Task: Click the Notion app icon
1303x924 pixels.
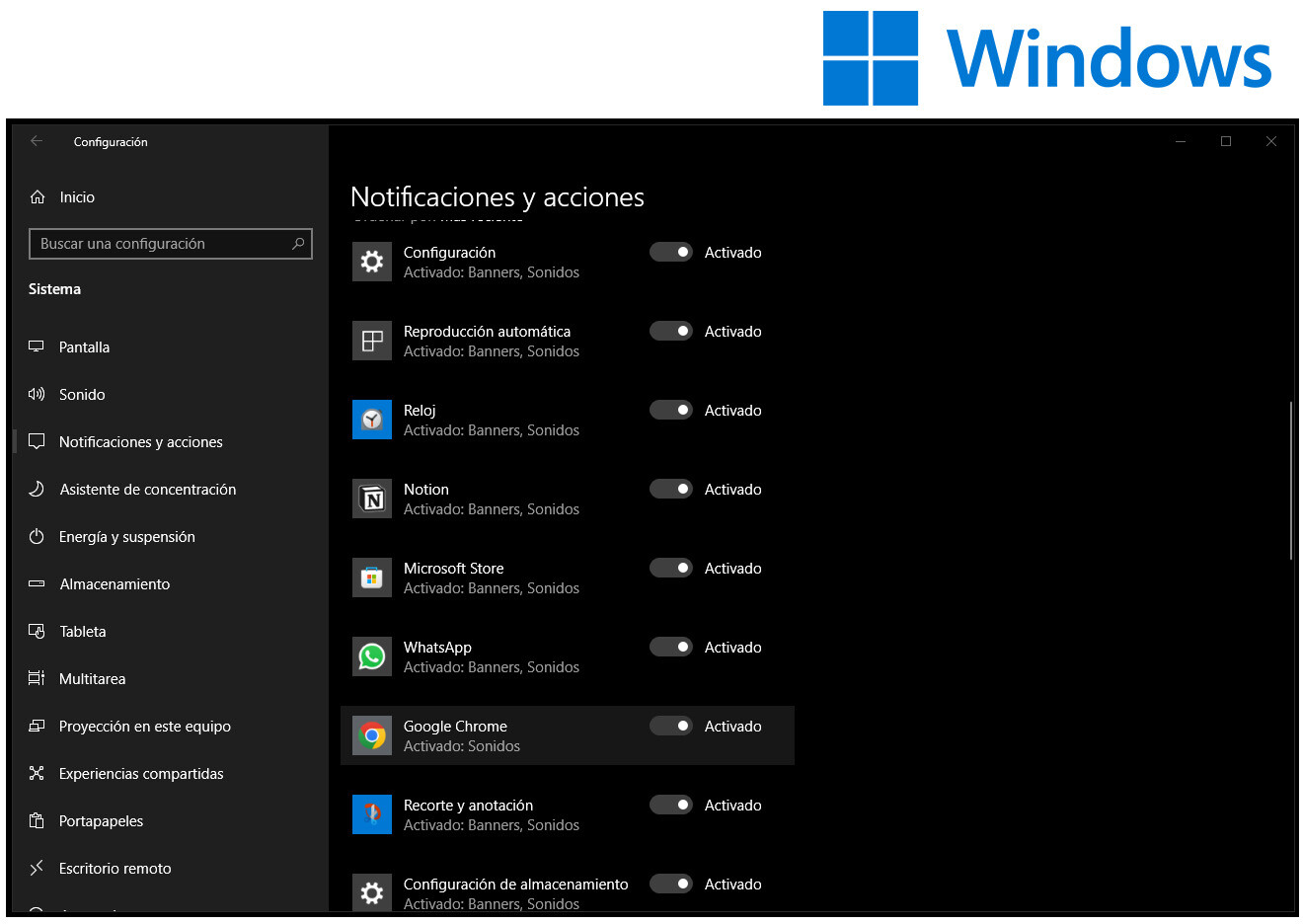Action: click(372, 499)
